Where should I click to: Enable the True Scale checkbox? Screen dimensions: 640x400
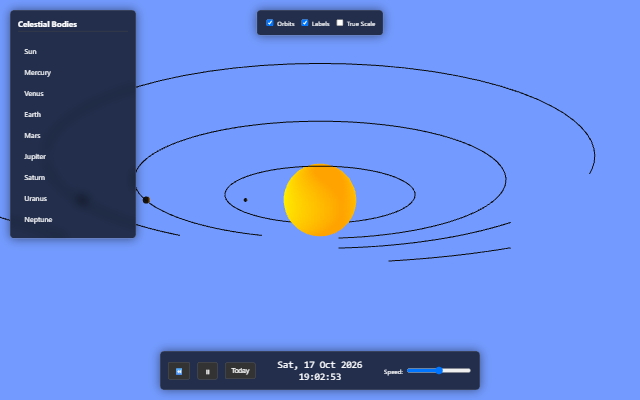point(340,23)
